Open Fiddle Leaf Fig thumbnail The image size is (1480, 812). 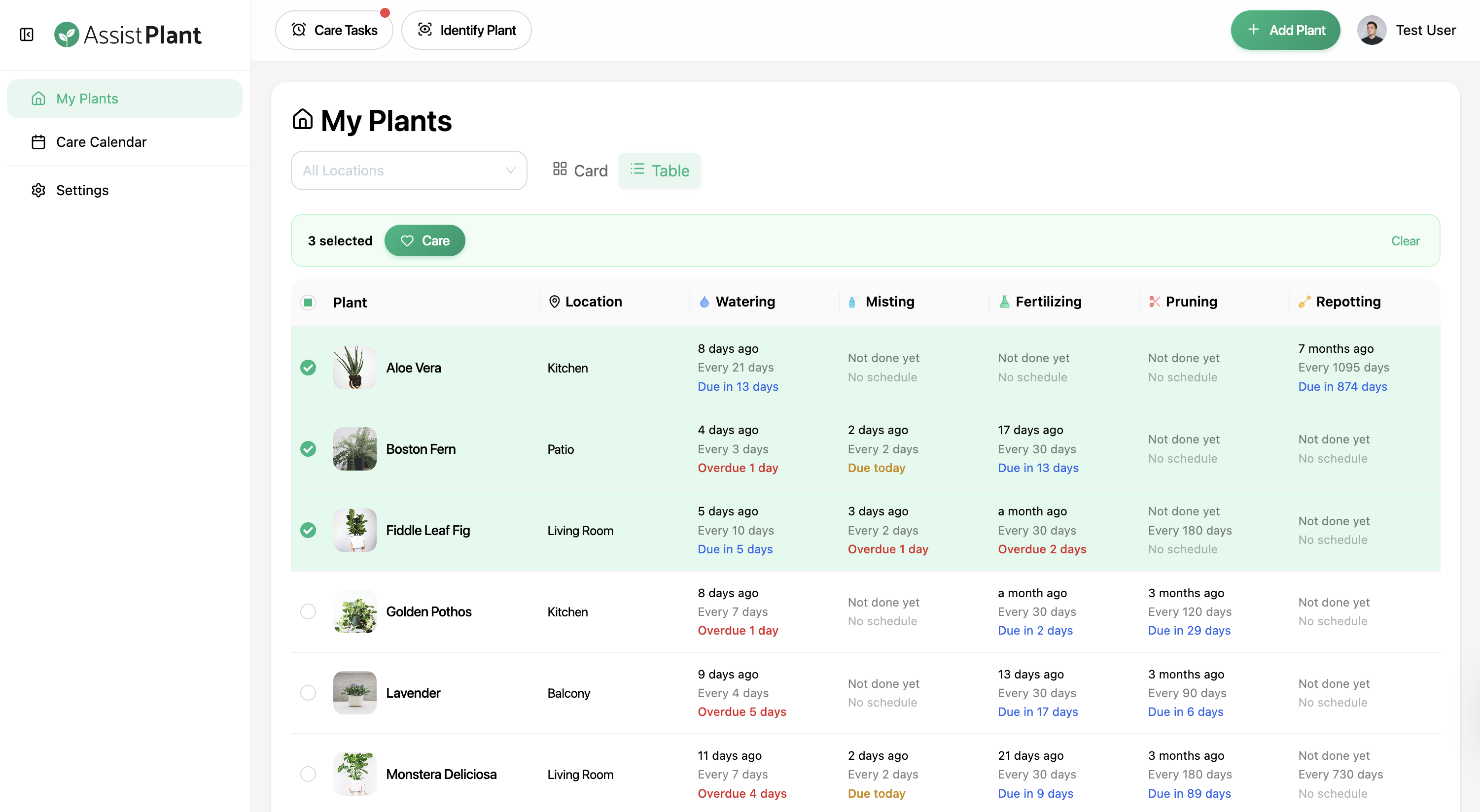pyautogui.click(x=354, y=530)
